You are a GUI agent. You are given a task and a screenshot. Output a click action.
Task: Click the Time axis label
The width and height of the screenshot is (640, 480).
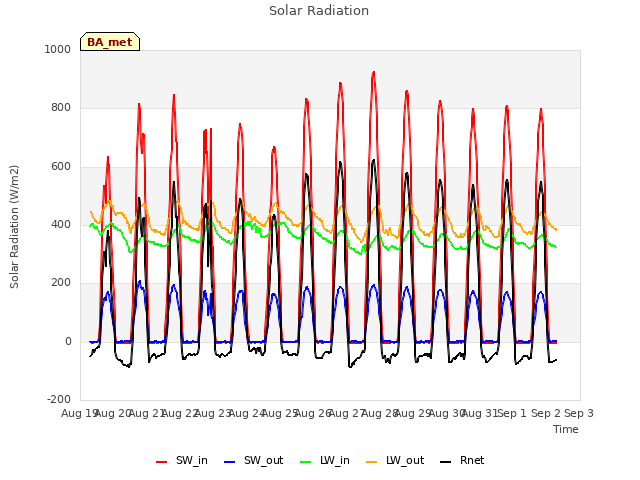coord(566,429)
